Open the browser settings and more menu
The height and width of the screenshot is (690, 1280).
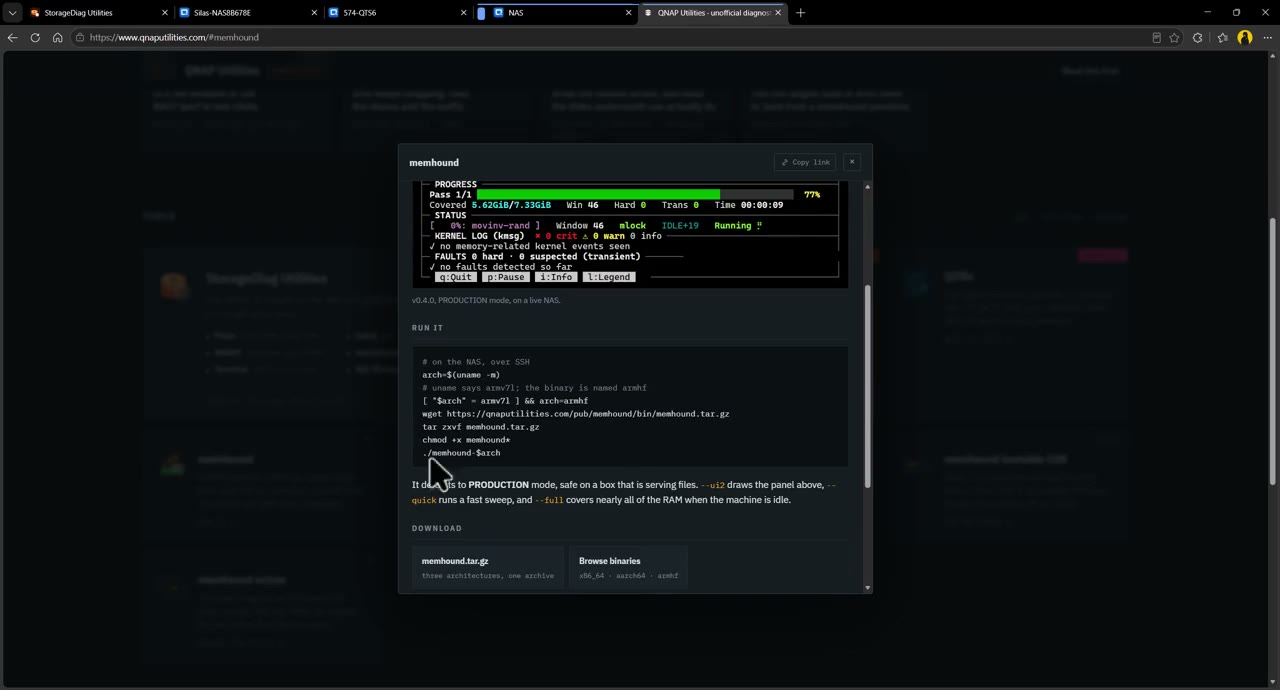pos(1267,38)
